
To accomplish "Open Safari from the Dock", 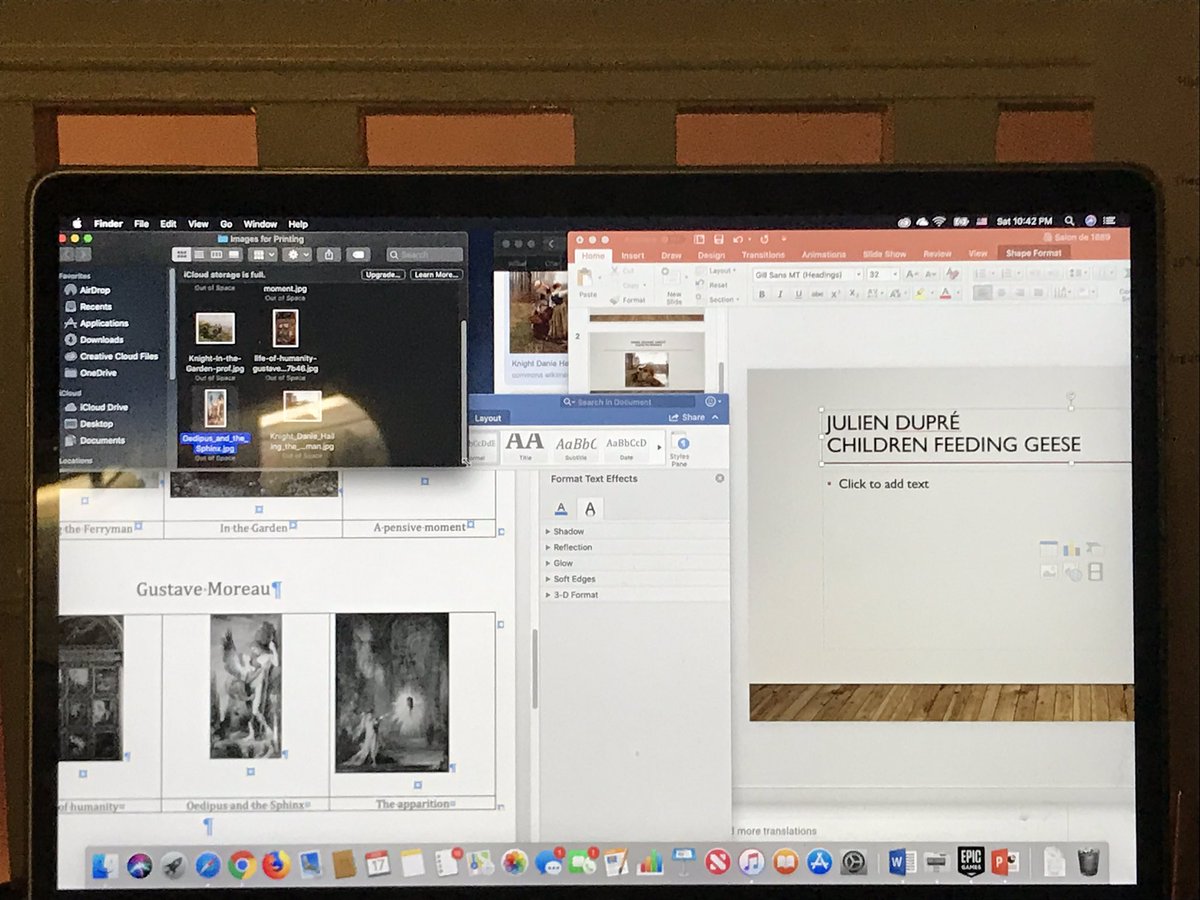I will pos(207,862).
